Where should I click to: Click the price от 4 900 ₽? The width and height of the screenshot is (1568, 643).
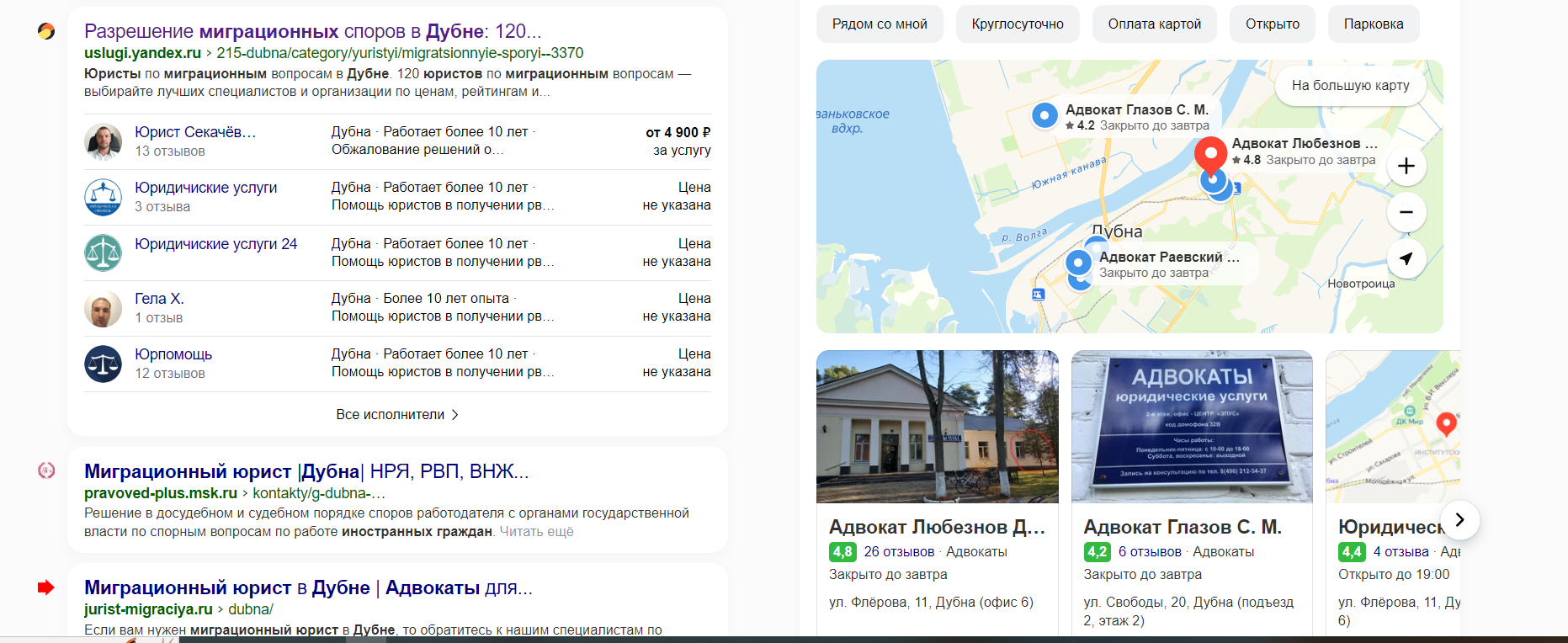[678, 132]
